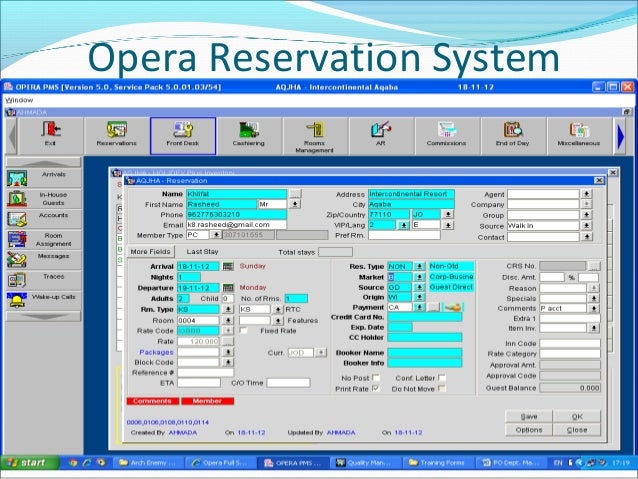638x479 pixels.
Task: Open the Member Type dropdown
Action: coord(216,235)
